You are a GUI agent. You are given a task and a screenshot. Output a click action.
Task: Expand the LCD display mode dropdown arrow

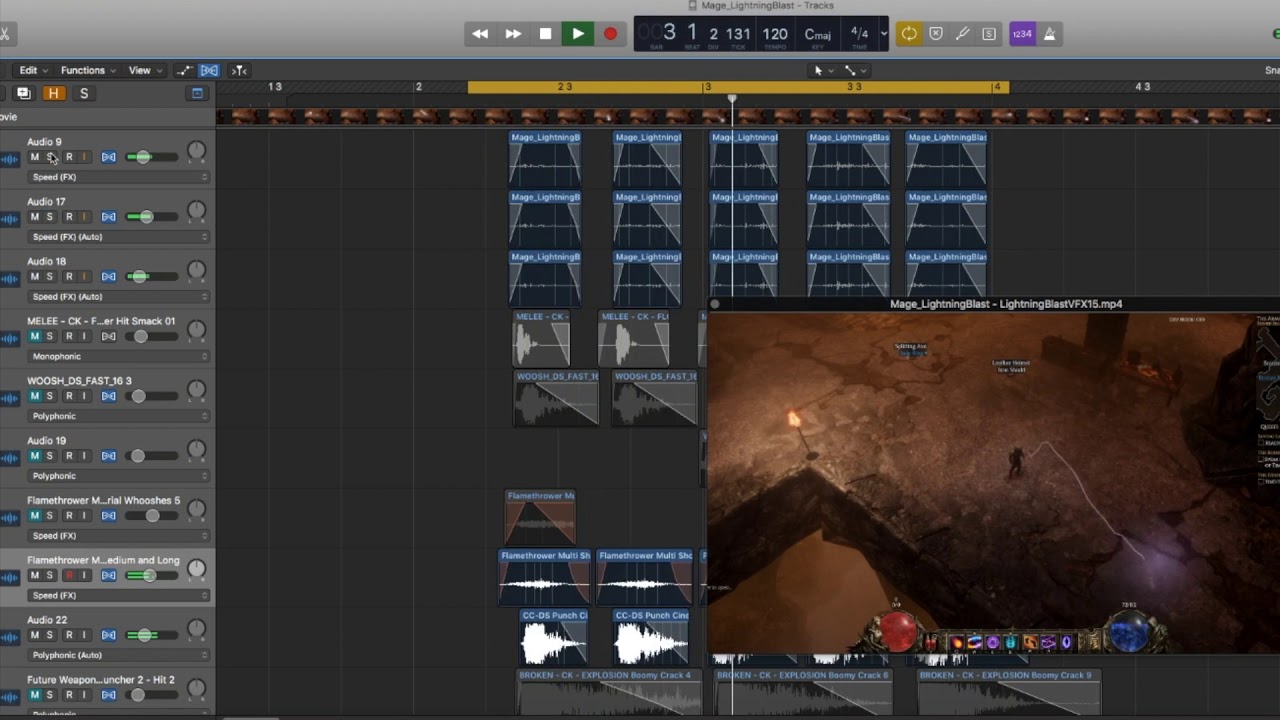(883, 34)
